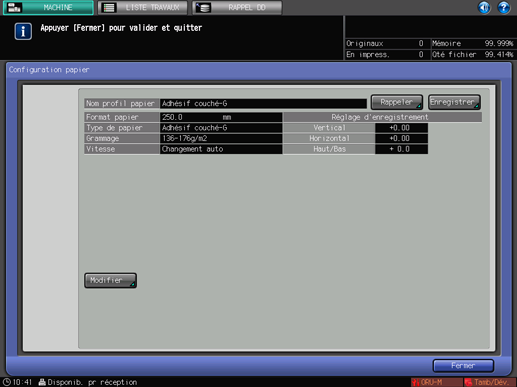
Task: Click the blue info icon
Action: pyautogui.click(x=23, y=31)
